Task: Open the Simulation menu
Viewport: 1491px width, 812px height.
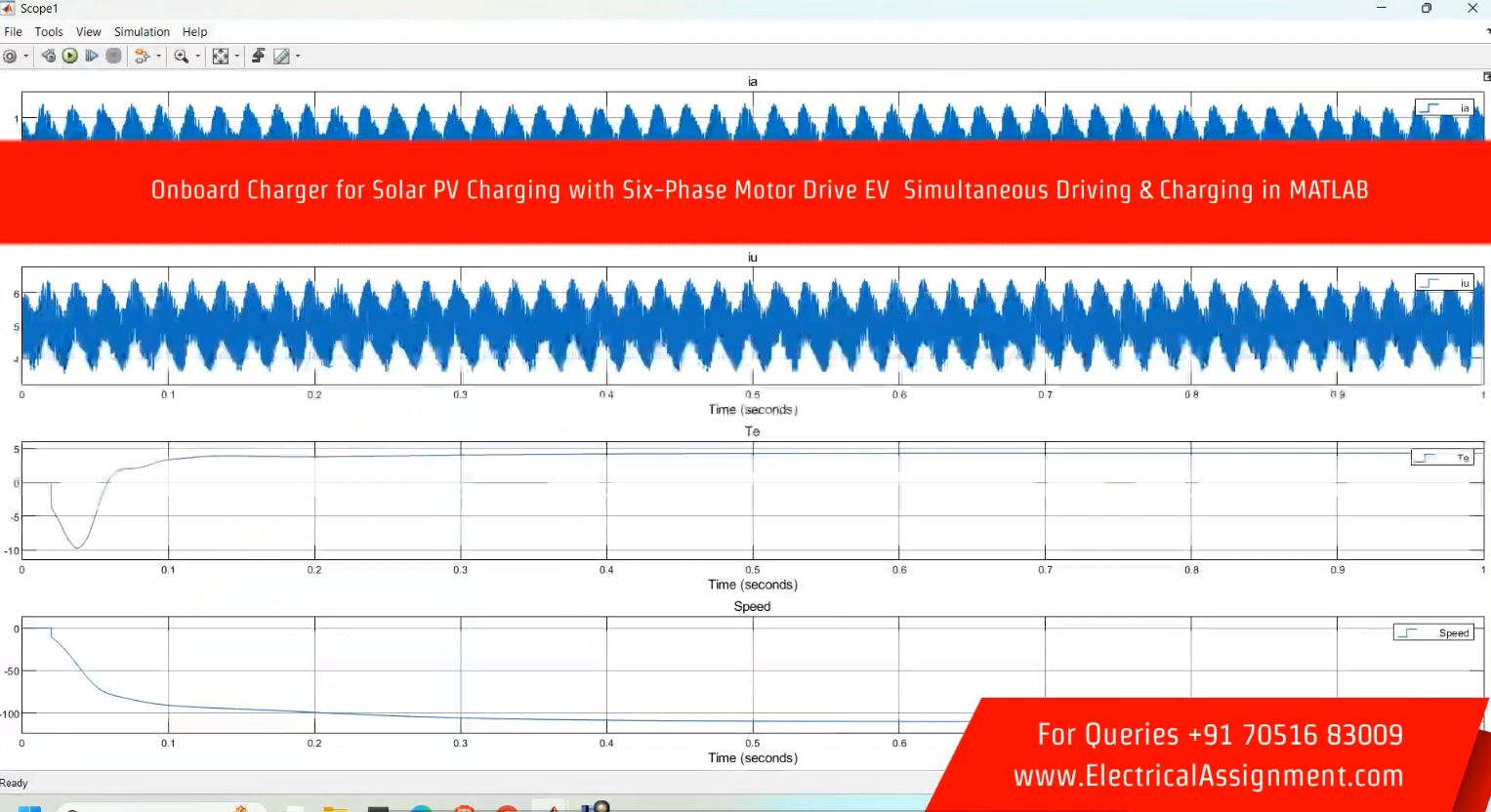Action: tap(142, 32)
